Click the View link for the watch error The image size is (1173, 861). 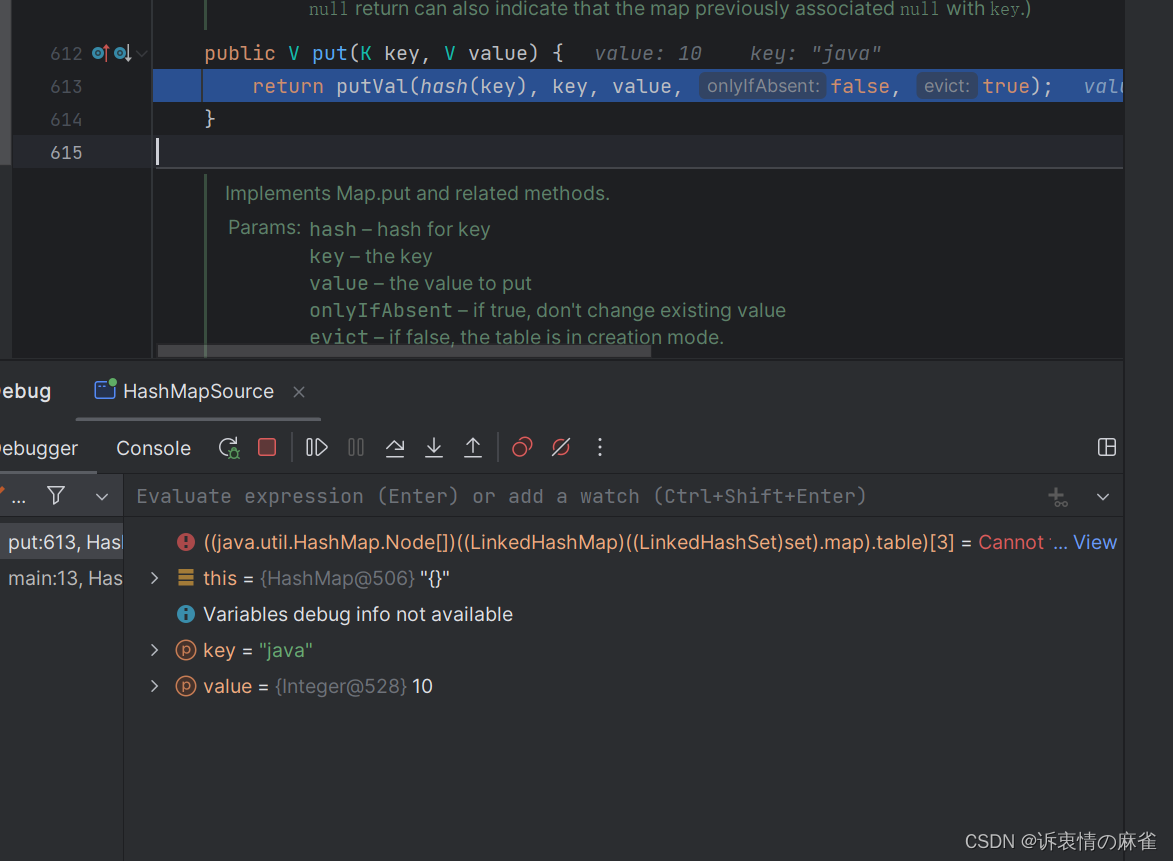pos(1094,542)
